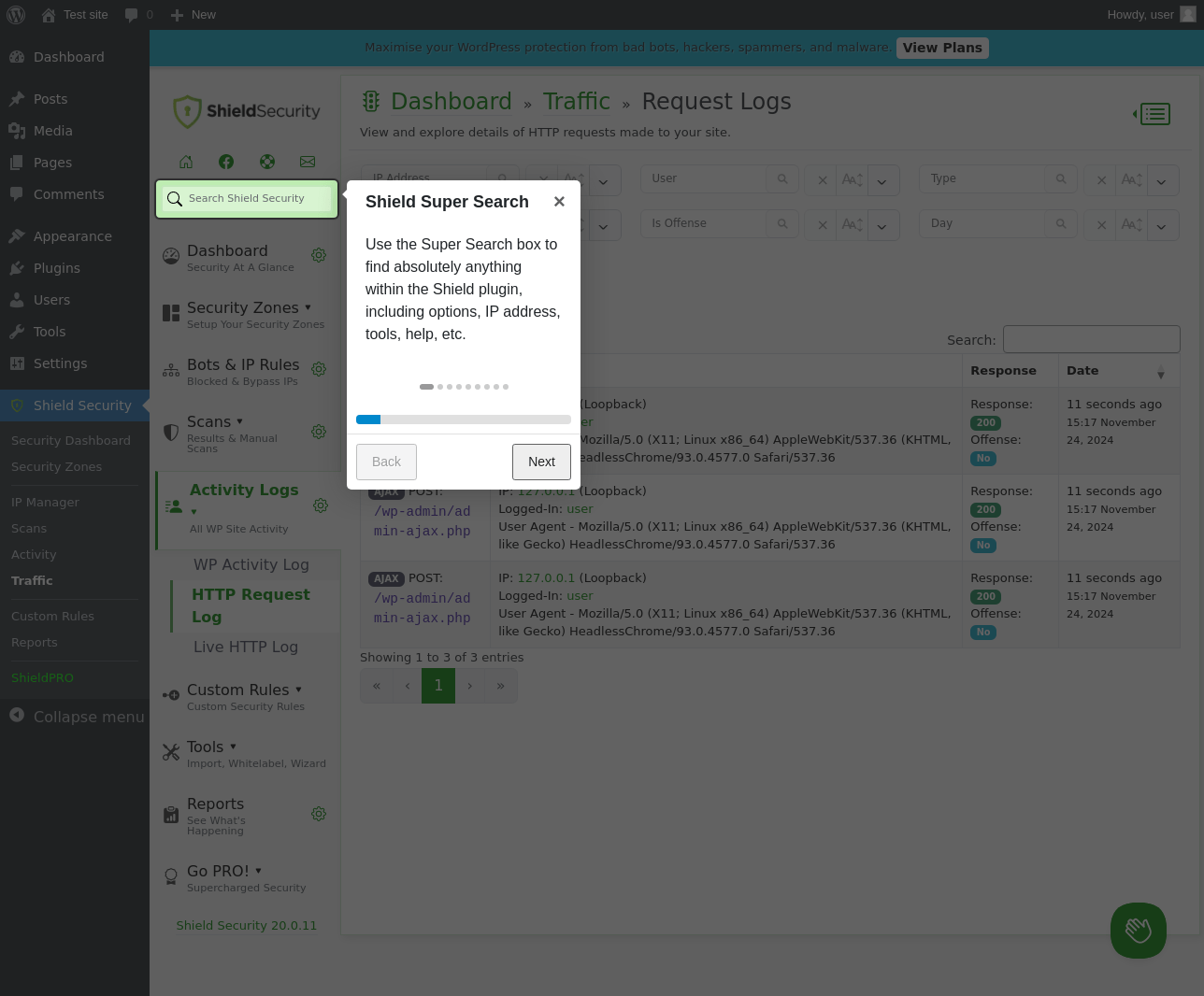The width and height of the screenshot is (1204, 996).
Task: Select Live HTTP Log
Action: [x=246, y=647]
